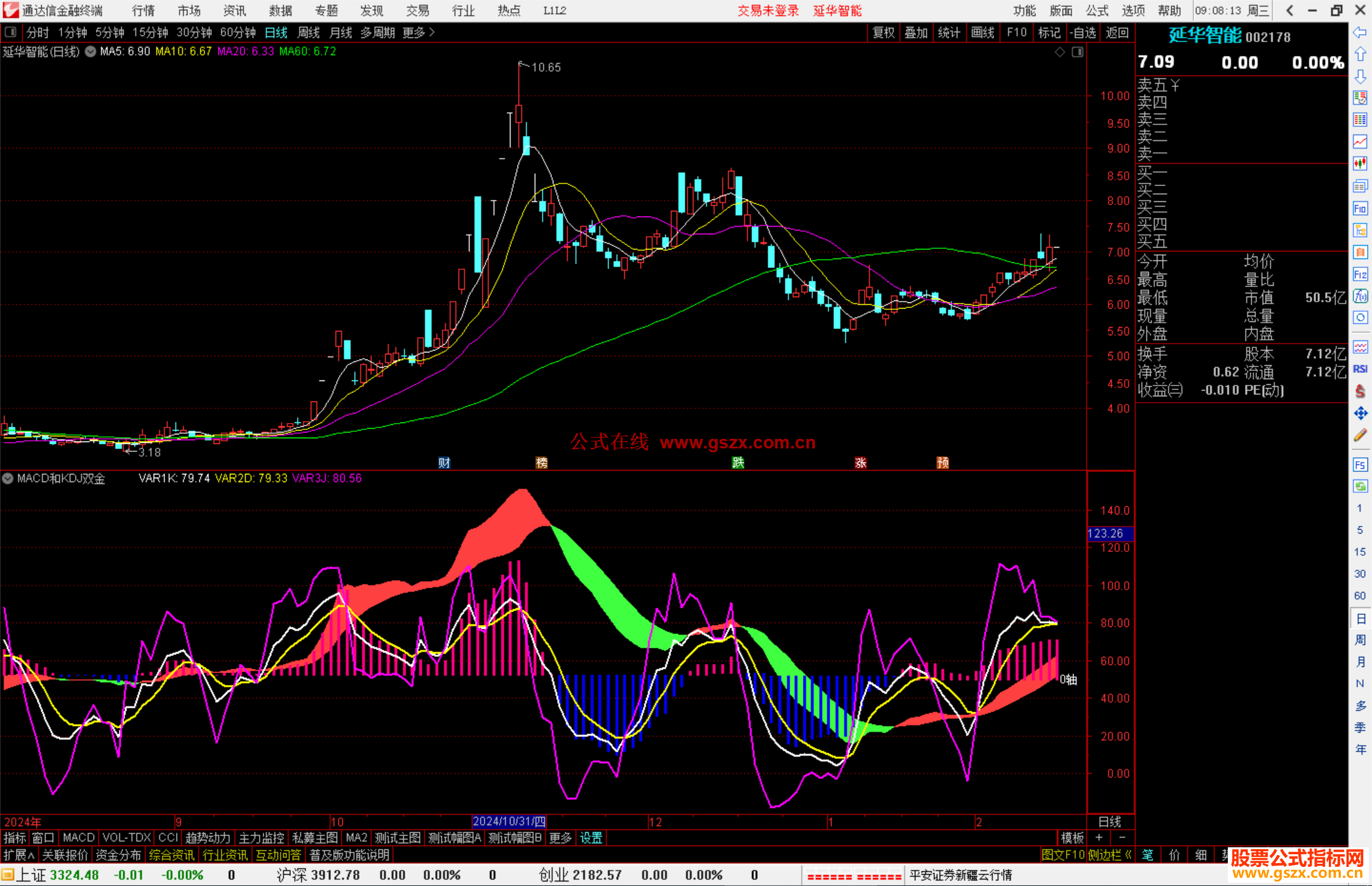Open the 功能 menu at top right

[x=1025, y=11]
